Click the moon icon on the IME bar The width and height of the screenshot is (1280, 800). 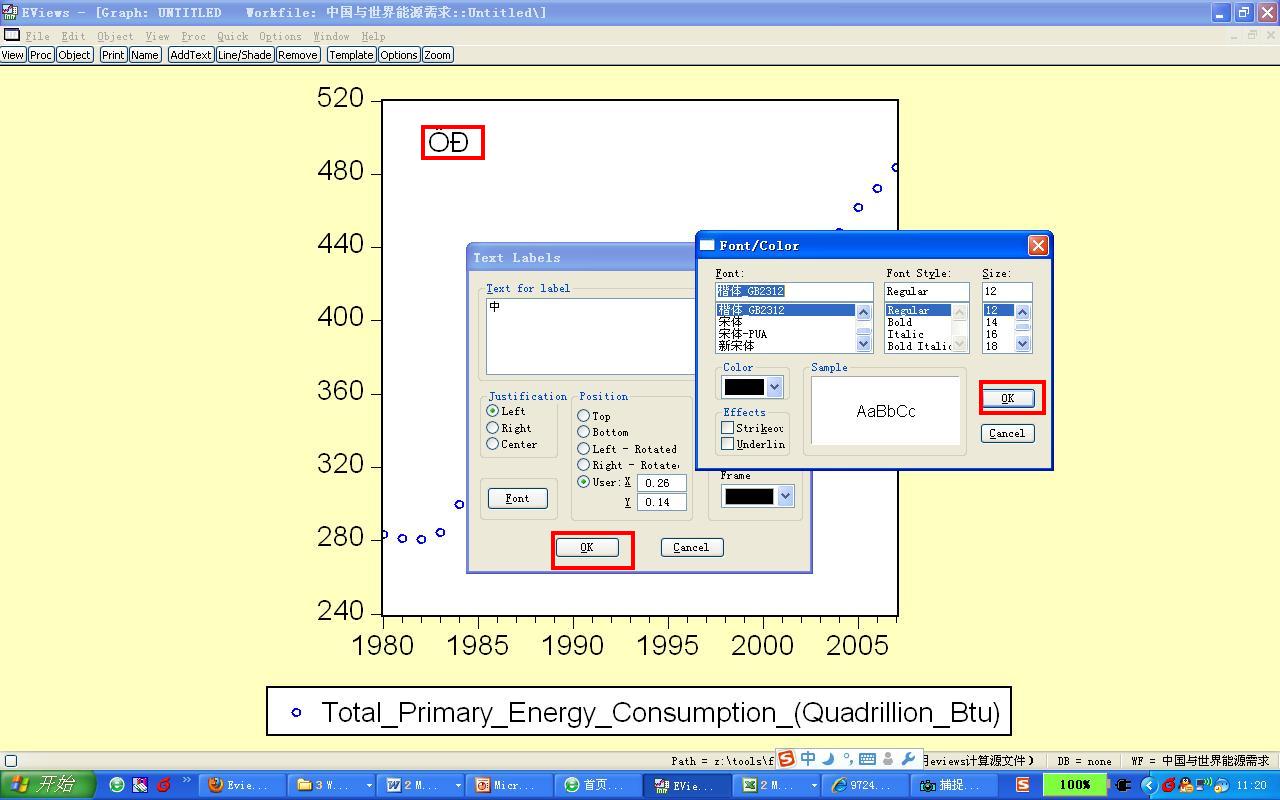(x=828, y=759)
